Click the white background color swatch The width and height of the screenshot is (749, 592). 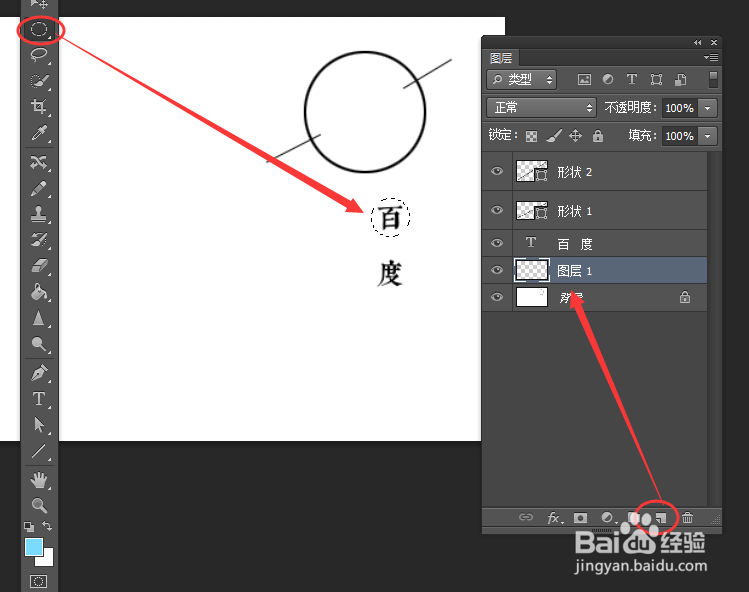click(x=46, y=559)
